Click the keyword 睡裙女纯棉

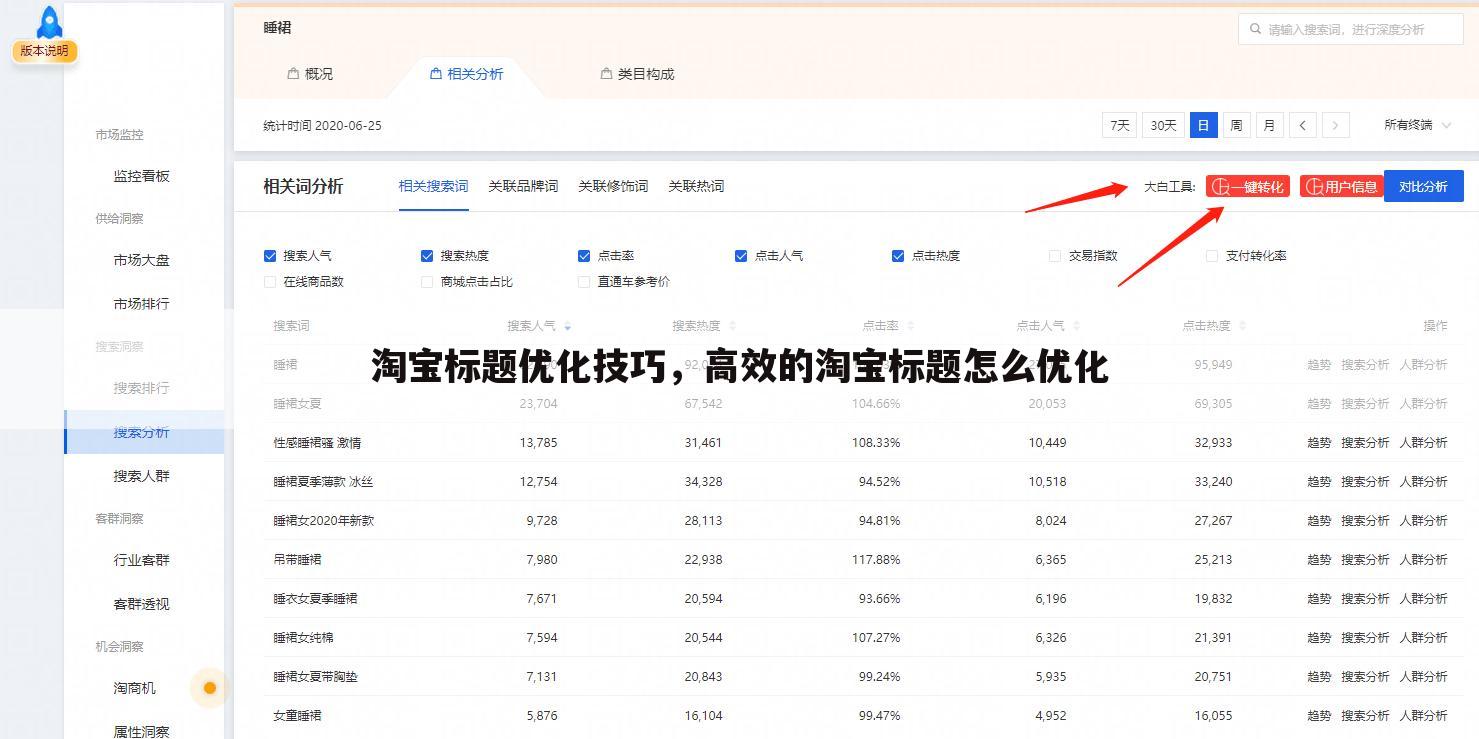[304, 638]
